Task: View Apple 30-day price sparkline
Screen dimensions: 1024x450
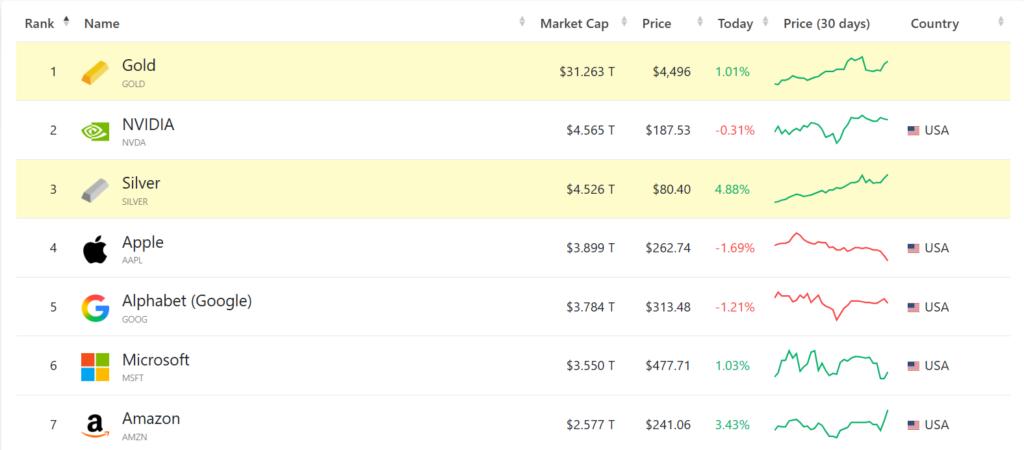Action: (831, 248)
